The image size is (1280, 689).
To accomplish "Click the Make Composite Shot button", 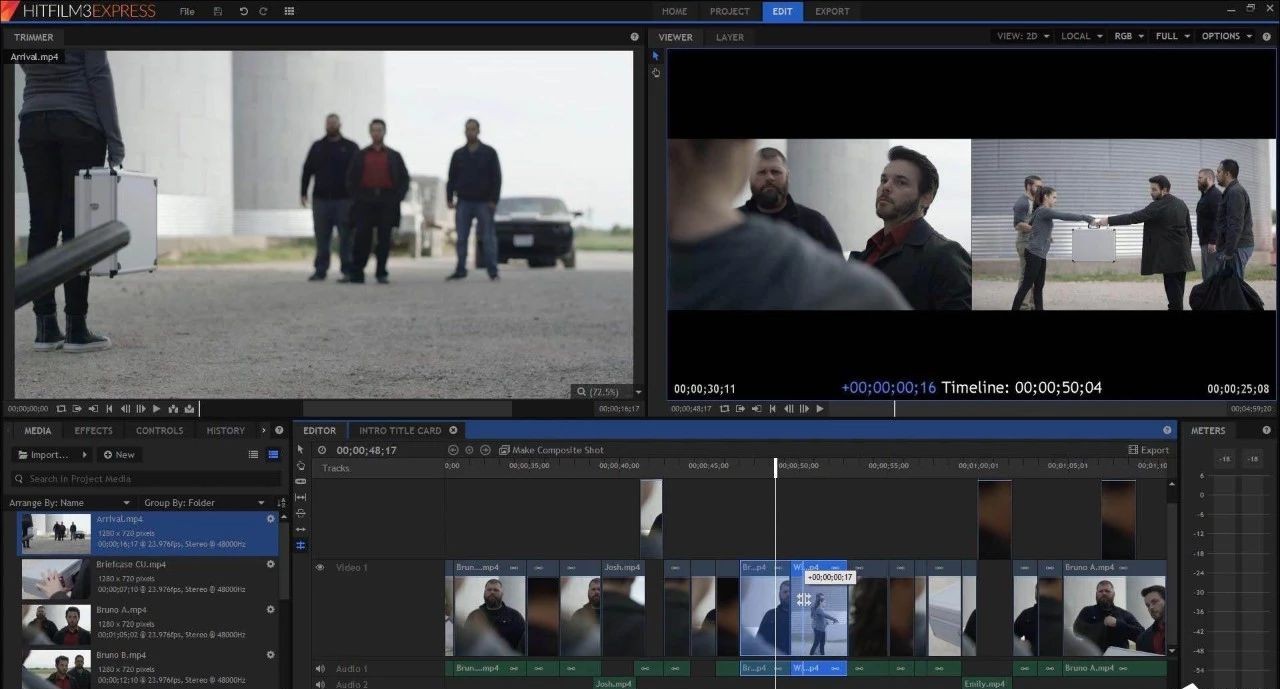I will pyautogui.click(x=551, y=450).
